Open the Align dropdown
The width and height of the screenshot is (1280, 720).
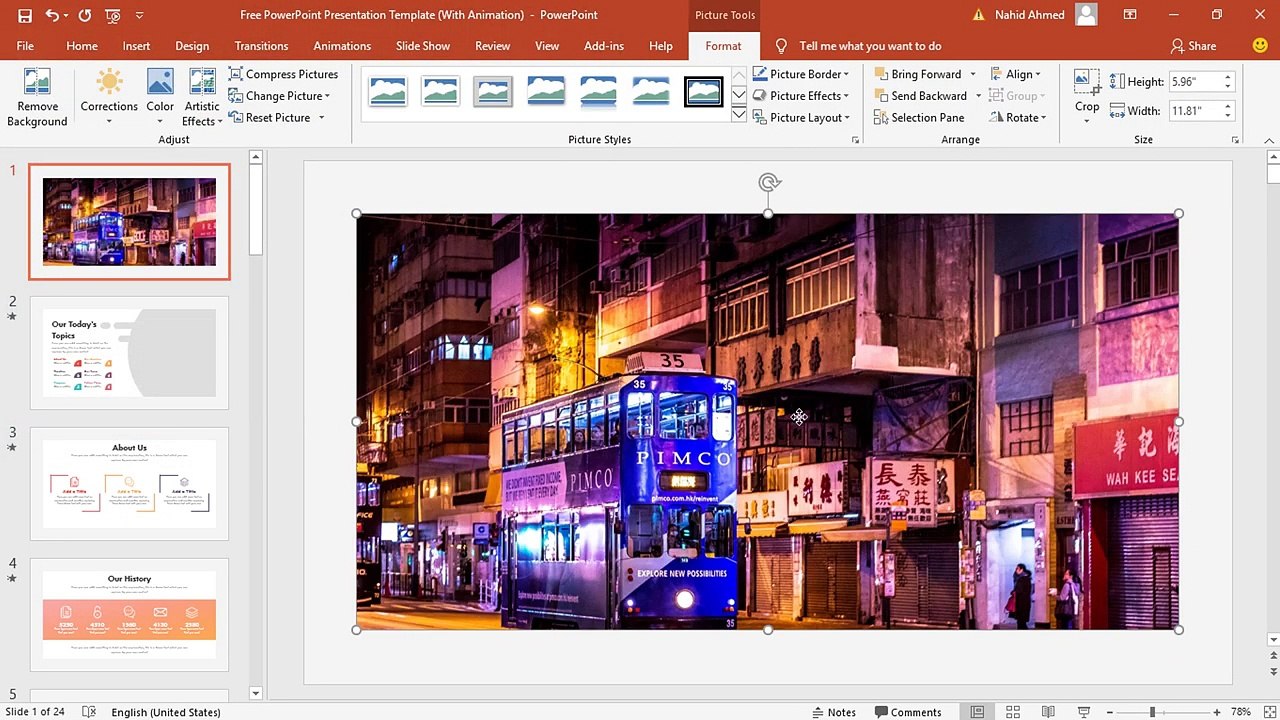1015,74
